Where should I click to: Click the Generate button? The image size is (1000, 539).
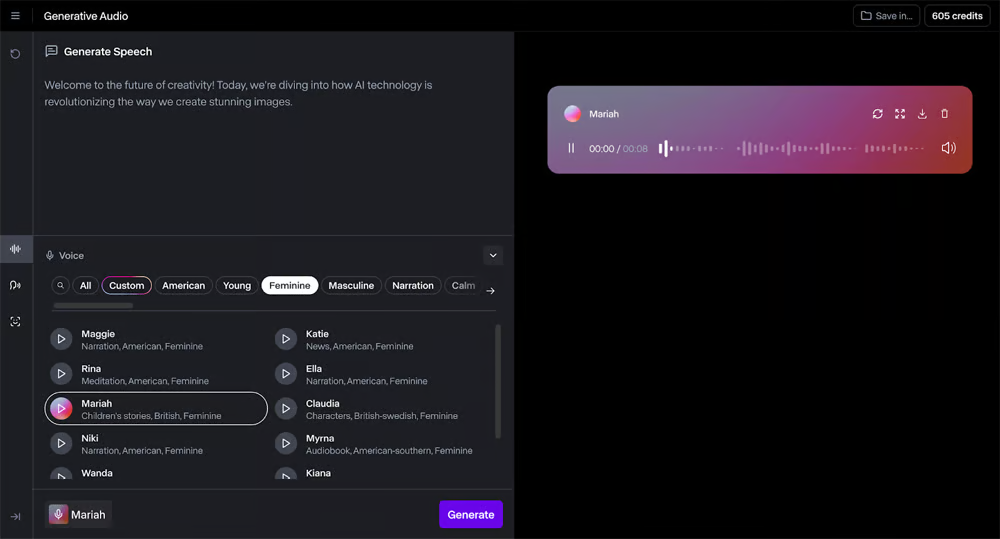click(x=470, y=515)
